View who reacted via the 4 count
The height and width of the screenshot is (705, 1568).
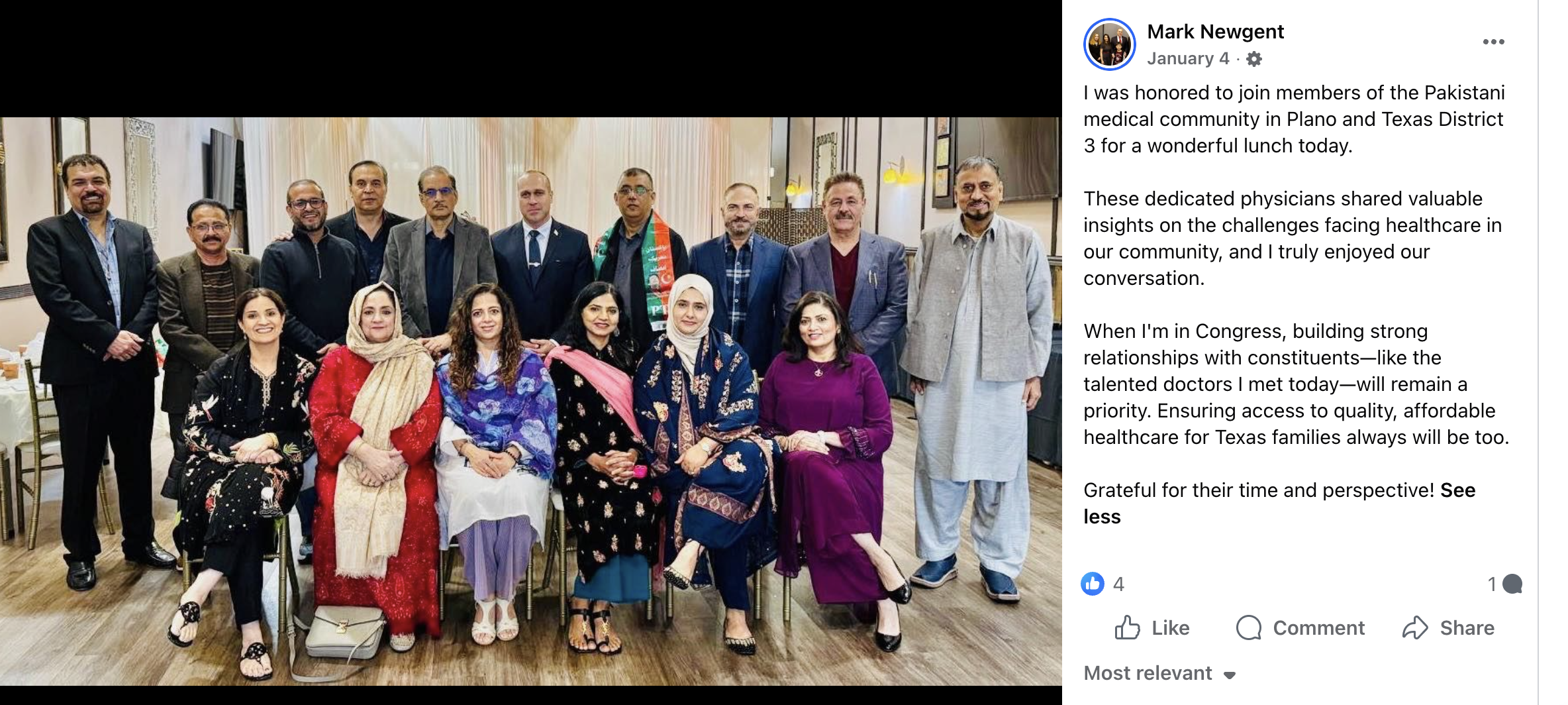(x=1118, y=584)
